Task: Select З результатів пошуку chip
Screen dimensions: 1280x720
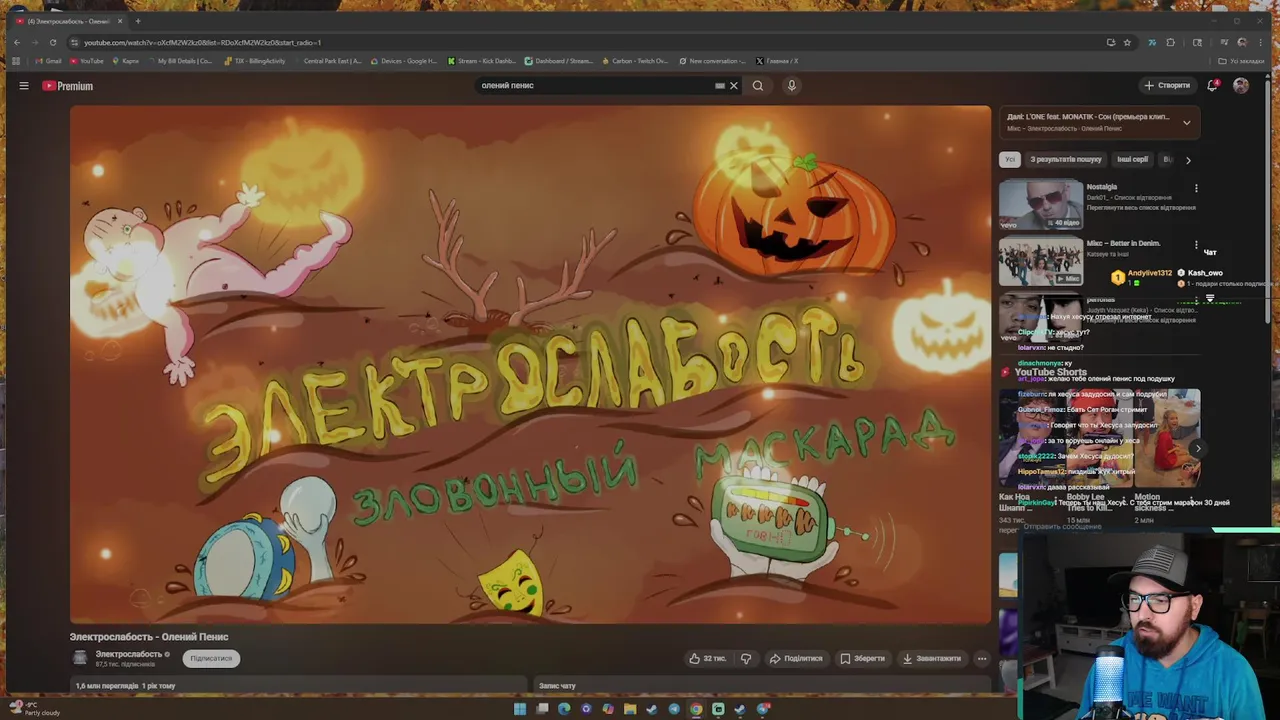Action: [1066, 160]
